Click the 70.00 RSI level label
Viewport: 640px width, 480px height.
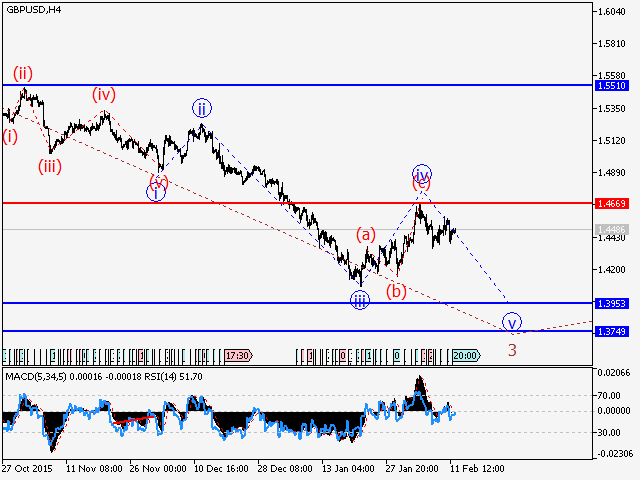[609, 396]
